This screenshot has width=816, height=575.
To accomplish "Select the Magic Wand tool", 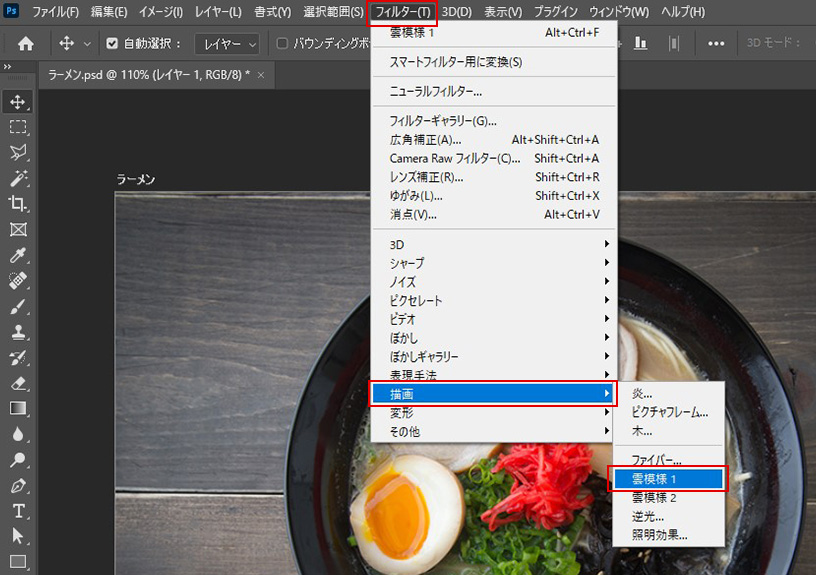I will click(18, 178).
